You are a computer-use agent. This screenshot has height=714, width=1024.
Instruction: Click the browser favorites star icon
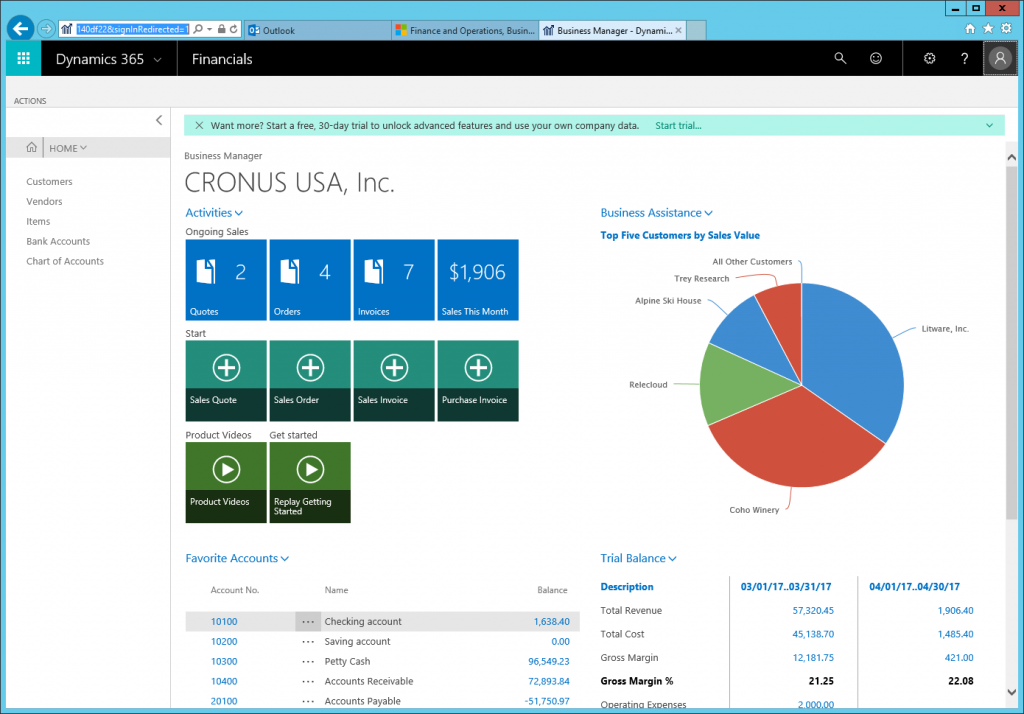click(x=988, y=28)
